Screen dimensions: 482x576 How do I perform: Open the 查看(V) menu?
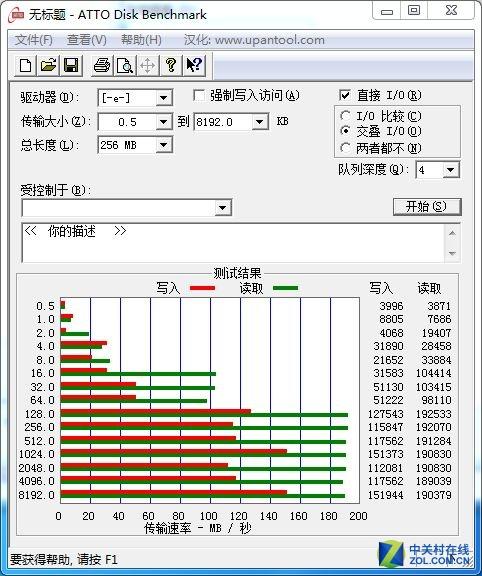tap(87, 40)
